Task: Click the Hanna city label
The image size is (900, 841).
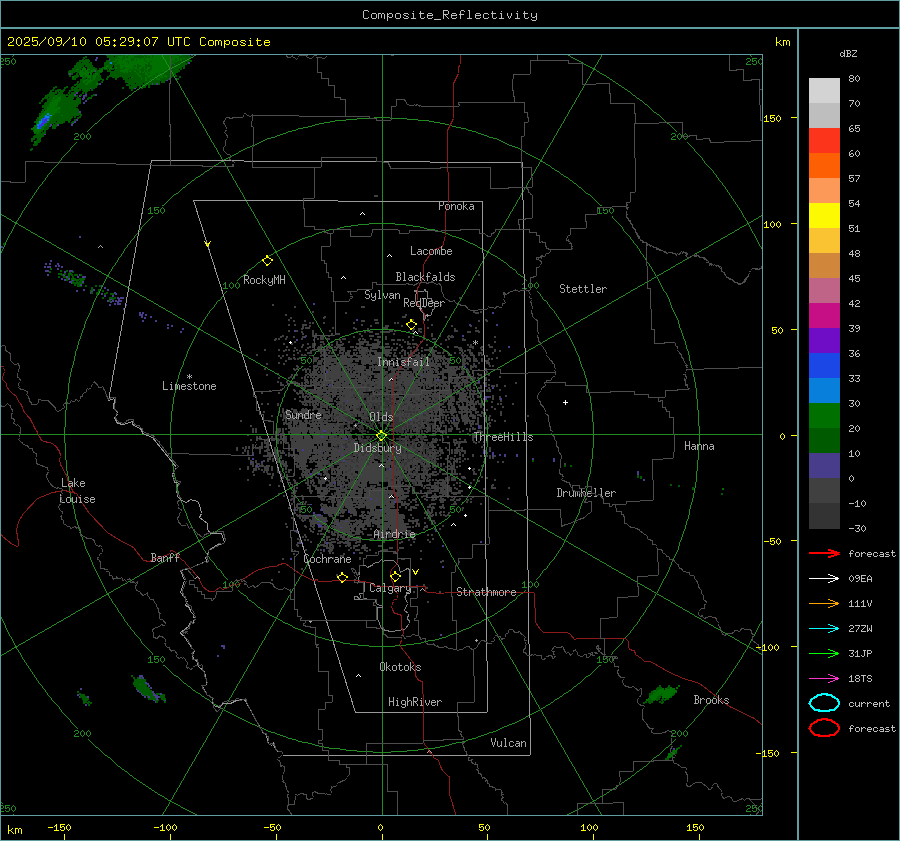Action: coord(699,446)
